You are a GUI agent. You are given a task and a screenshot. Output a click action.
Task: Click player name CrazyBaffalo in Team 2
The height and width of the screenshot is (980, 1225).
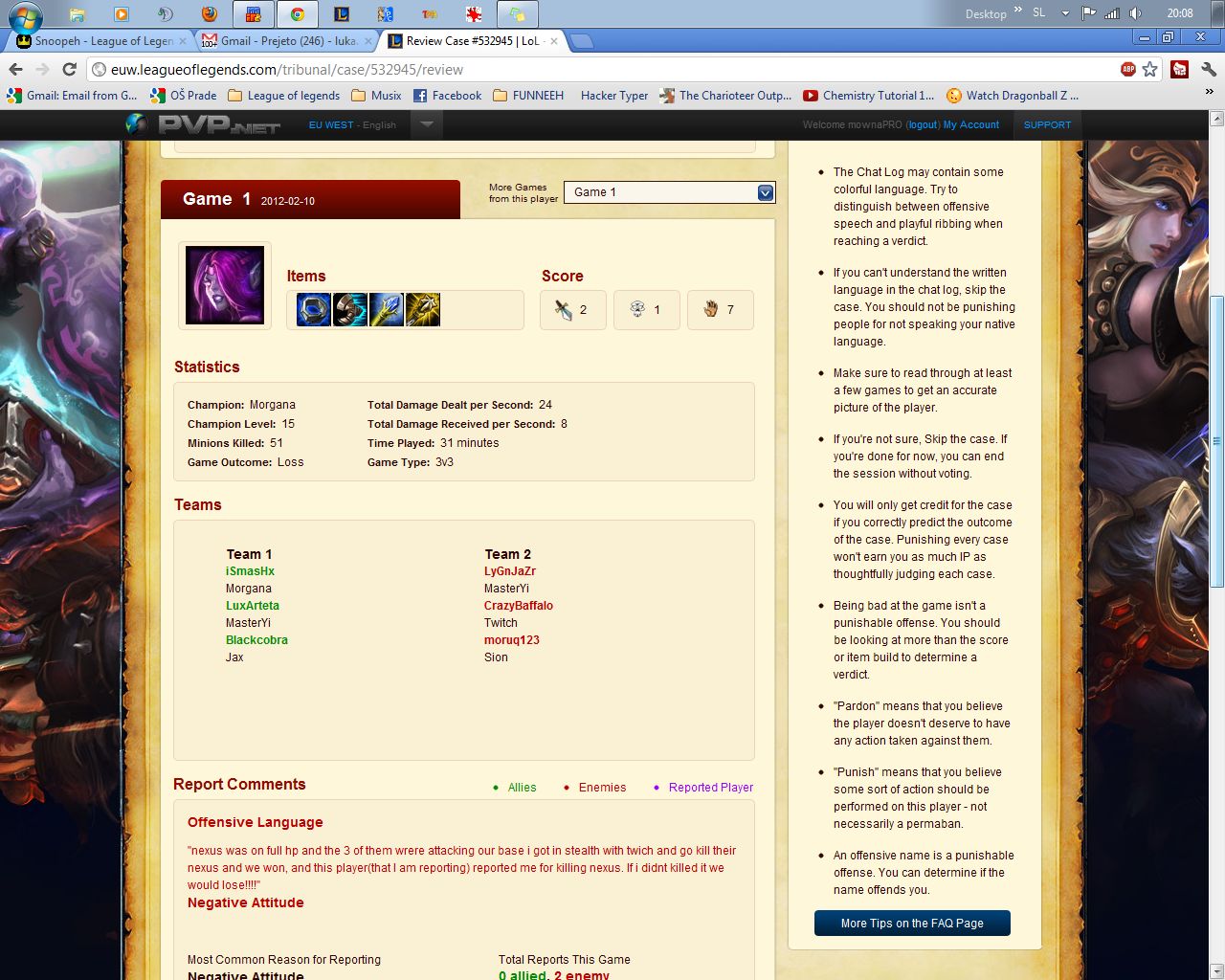pos(519,606)
